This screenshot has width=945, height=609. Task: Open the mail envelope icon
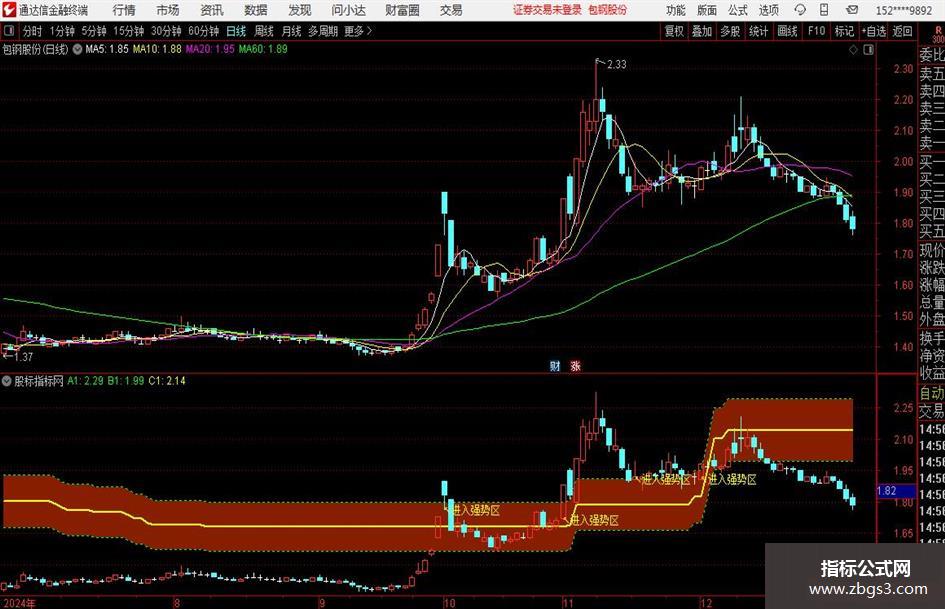coord(852,10)
